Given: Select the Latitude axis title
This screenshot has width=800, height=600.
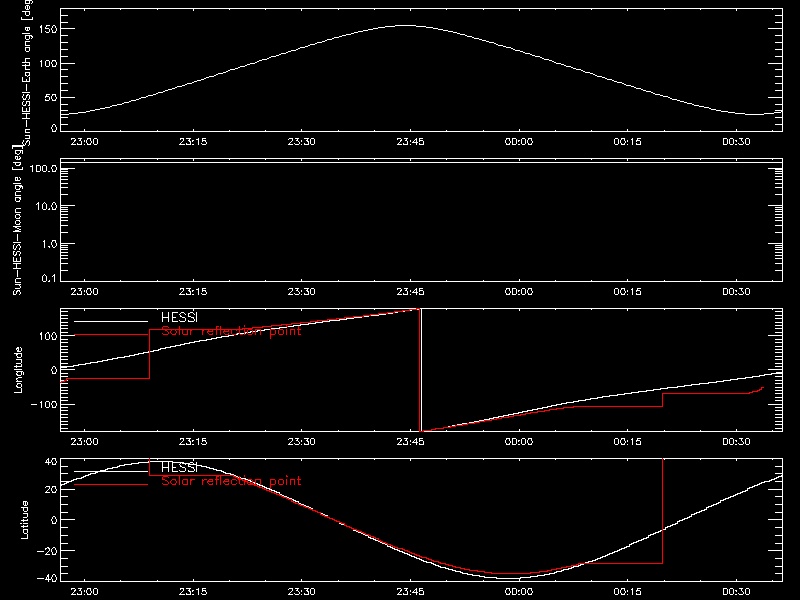Looking at the screenshot, I should tap(24, 520).
